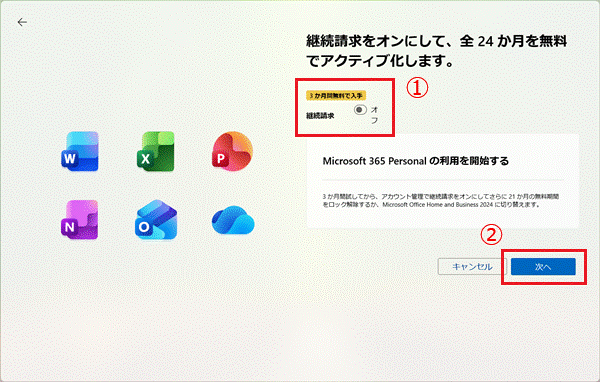The image size is (600, 382).
Task: Click the Outlook app icon
Action: 156,220
